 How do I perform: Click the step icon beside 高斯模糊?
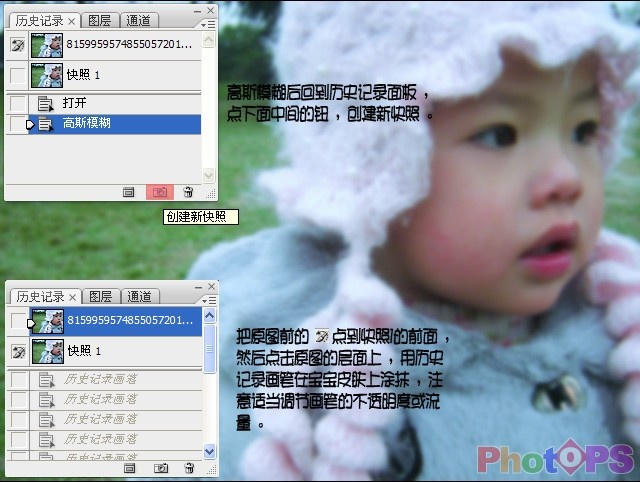pyautogui.click(x=45, y=124)
